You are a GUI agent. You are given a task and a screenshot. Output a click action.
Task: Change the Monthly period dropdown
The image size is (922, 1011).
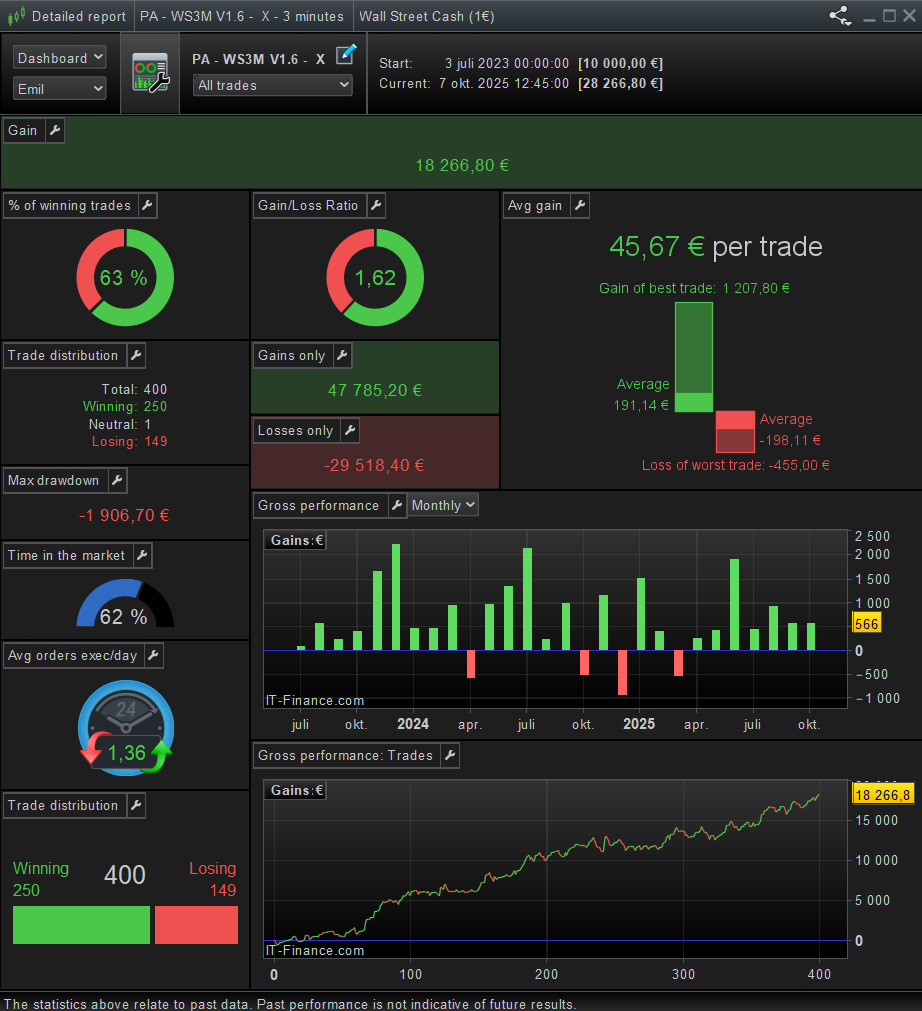[443, 506]
